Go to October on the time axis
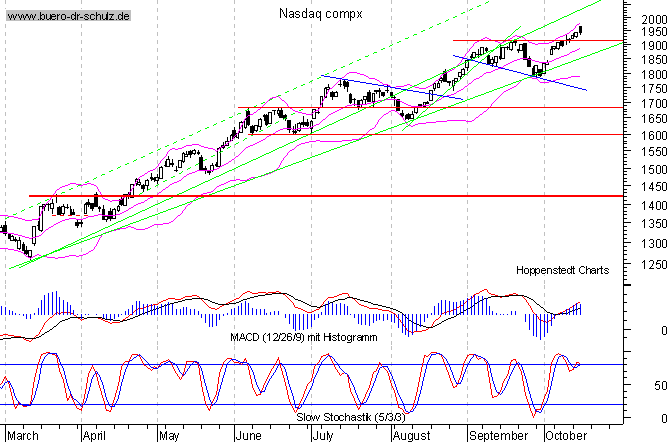This screenshot has height=442, width=671. coord(563,436)
